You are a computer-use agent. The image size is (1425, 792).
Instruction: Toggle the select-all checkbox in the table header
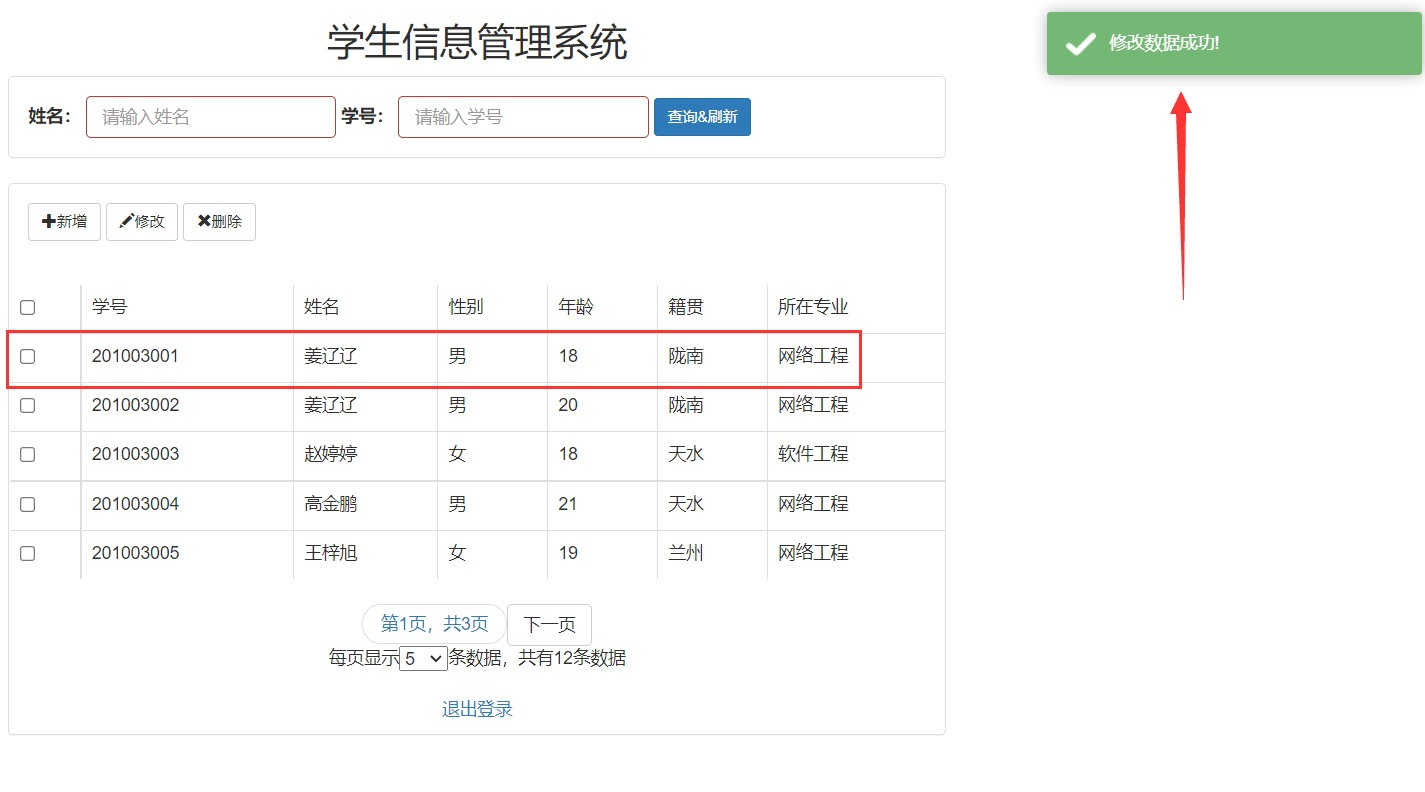click(x=28, y=307)
